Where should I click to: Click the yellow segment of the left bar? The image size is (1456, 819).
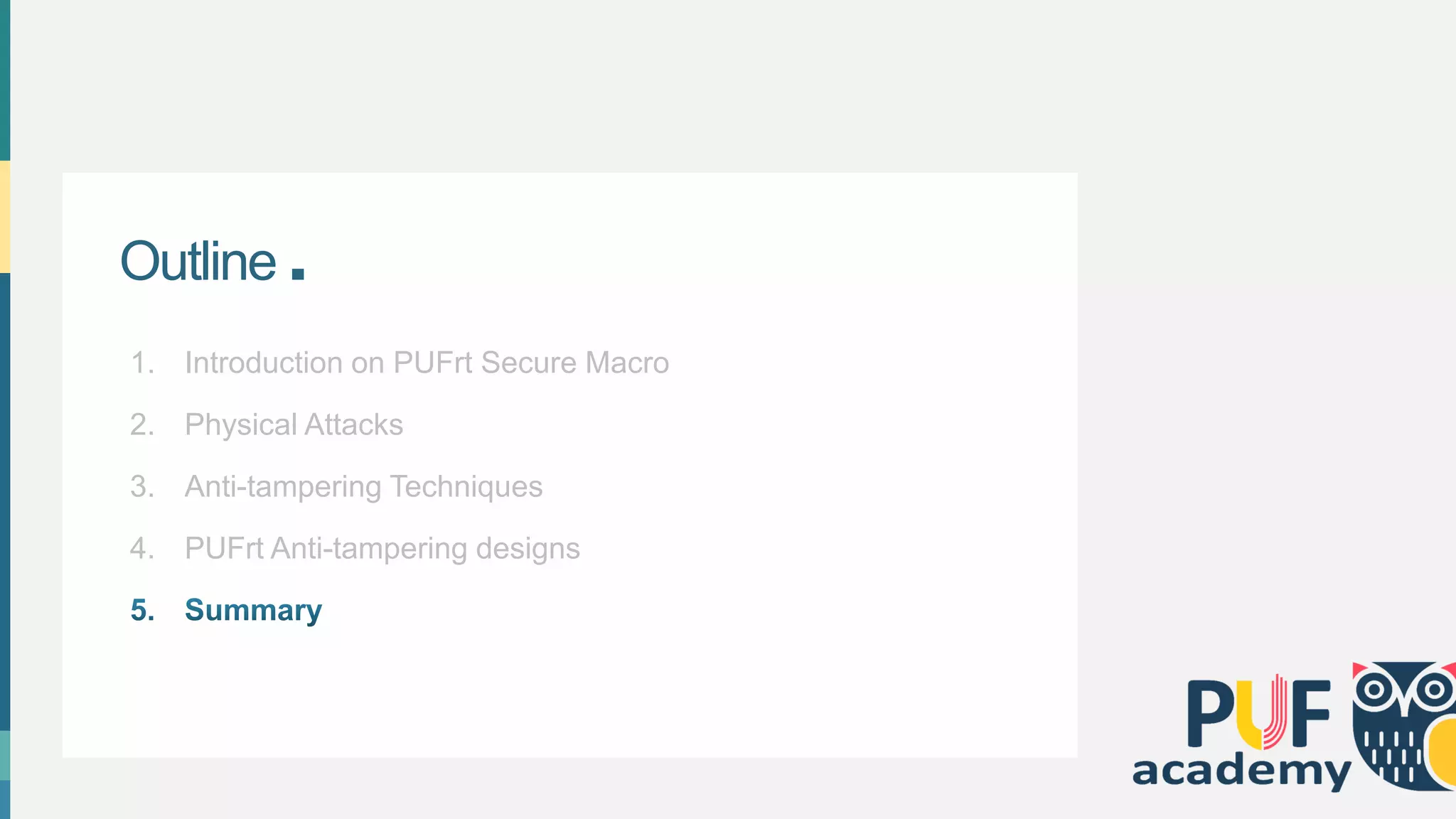coord(5,217)
